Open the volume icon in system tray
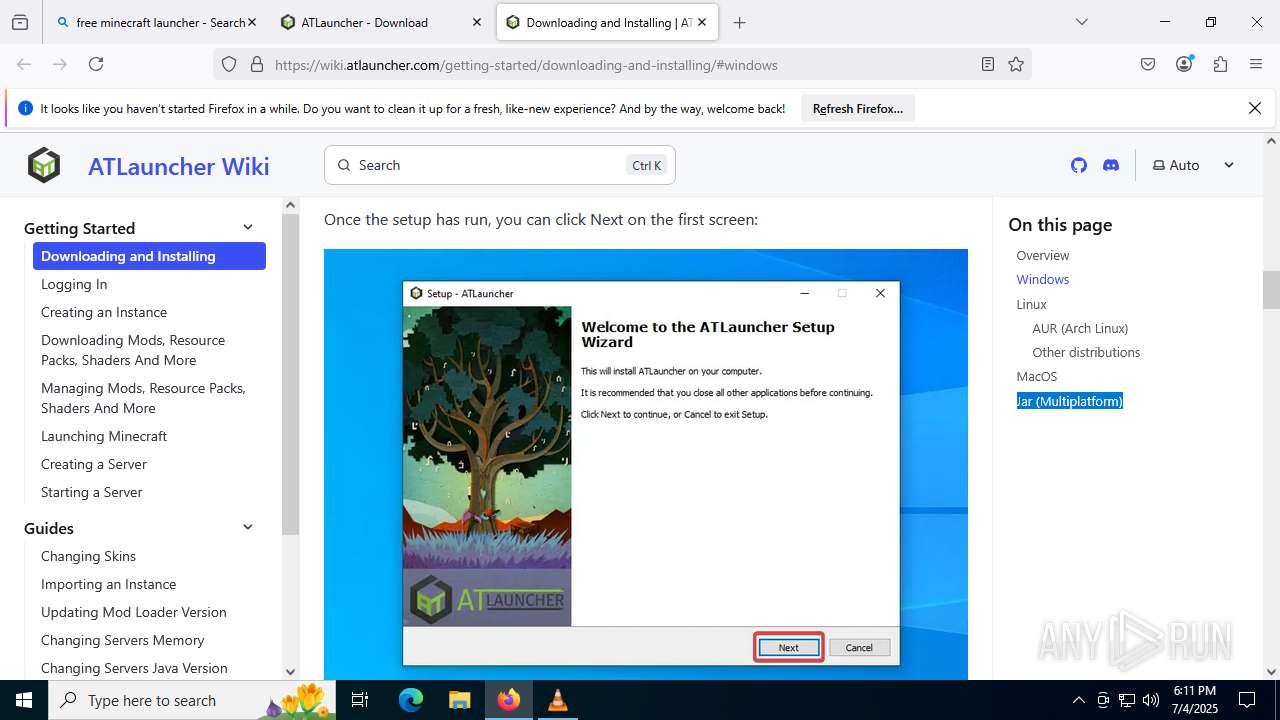 1151,700
